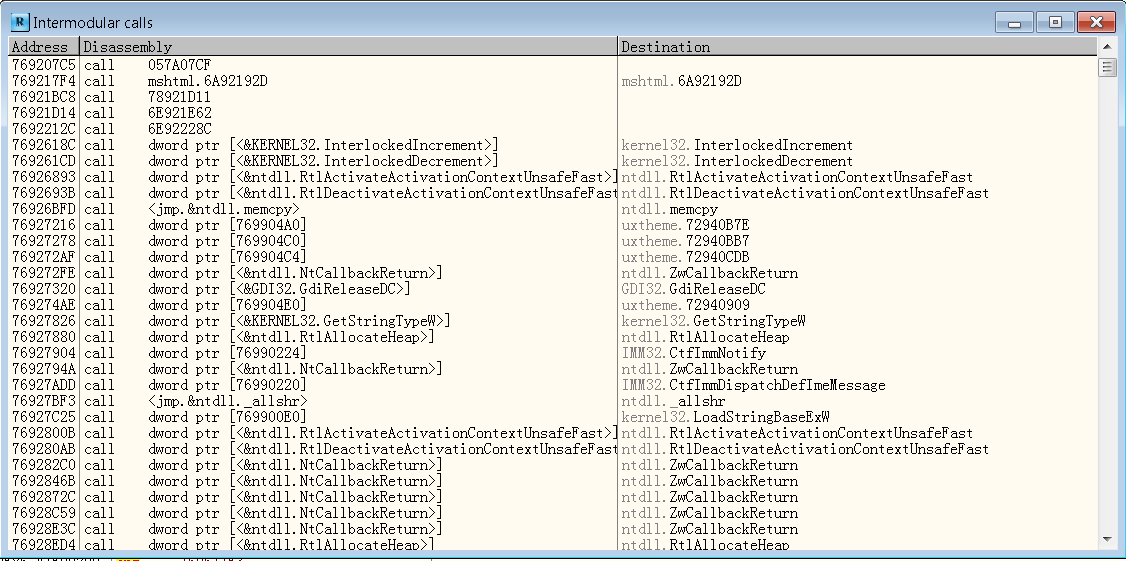
Task: Select the call 6E921E62 instruction
Action: pos(147,113)
